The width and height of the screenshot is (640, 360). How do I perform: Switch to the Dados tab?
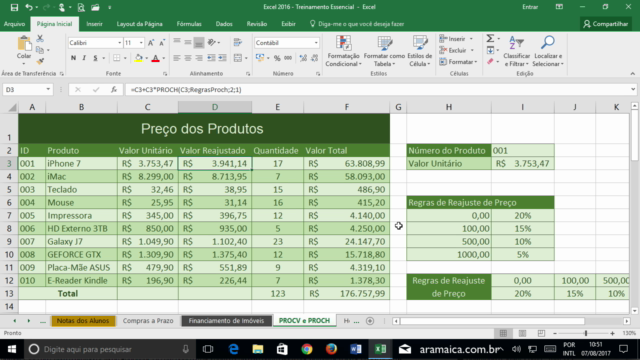(224, 24)
